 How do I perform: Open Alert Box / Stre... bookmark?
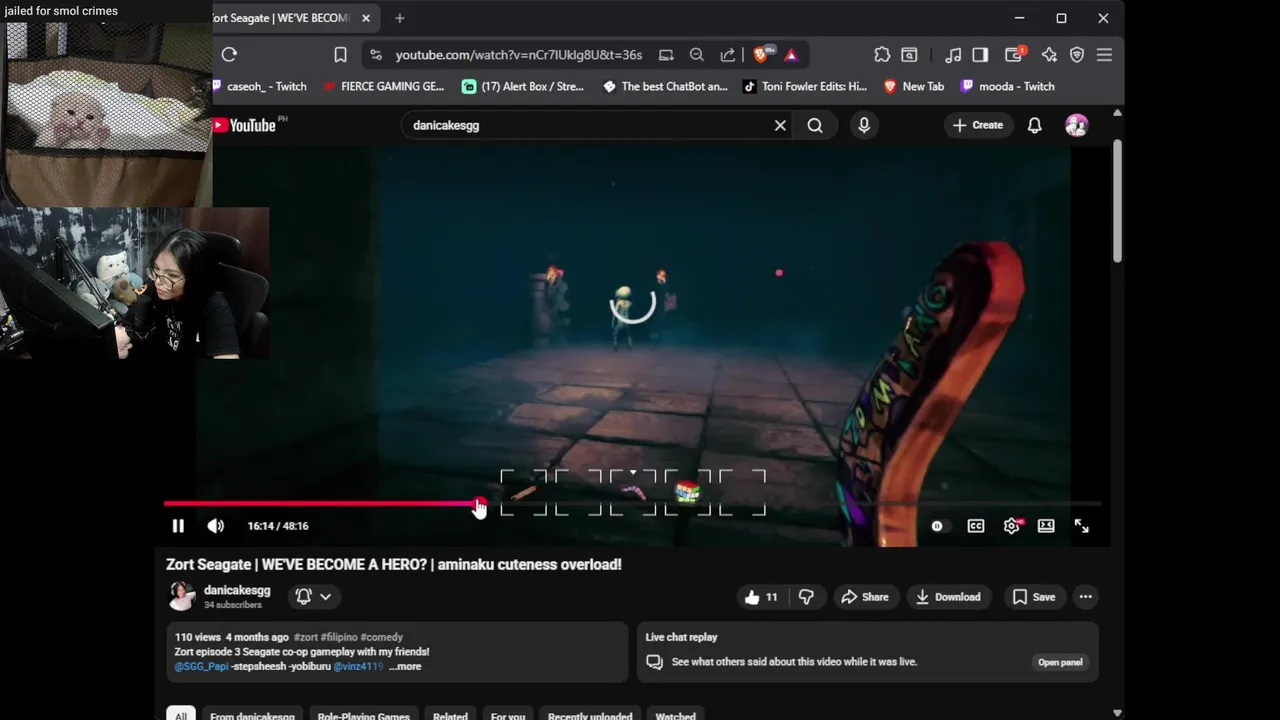[x=523, y=87]
